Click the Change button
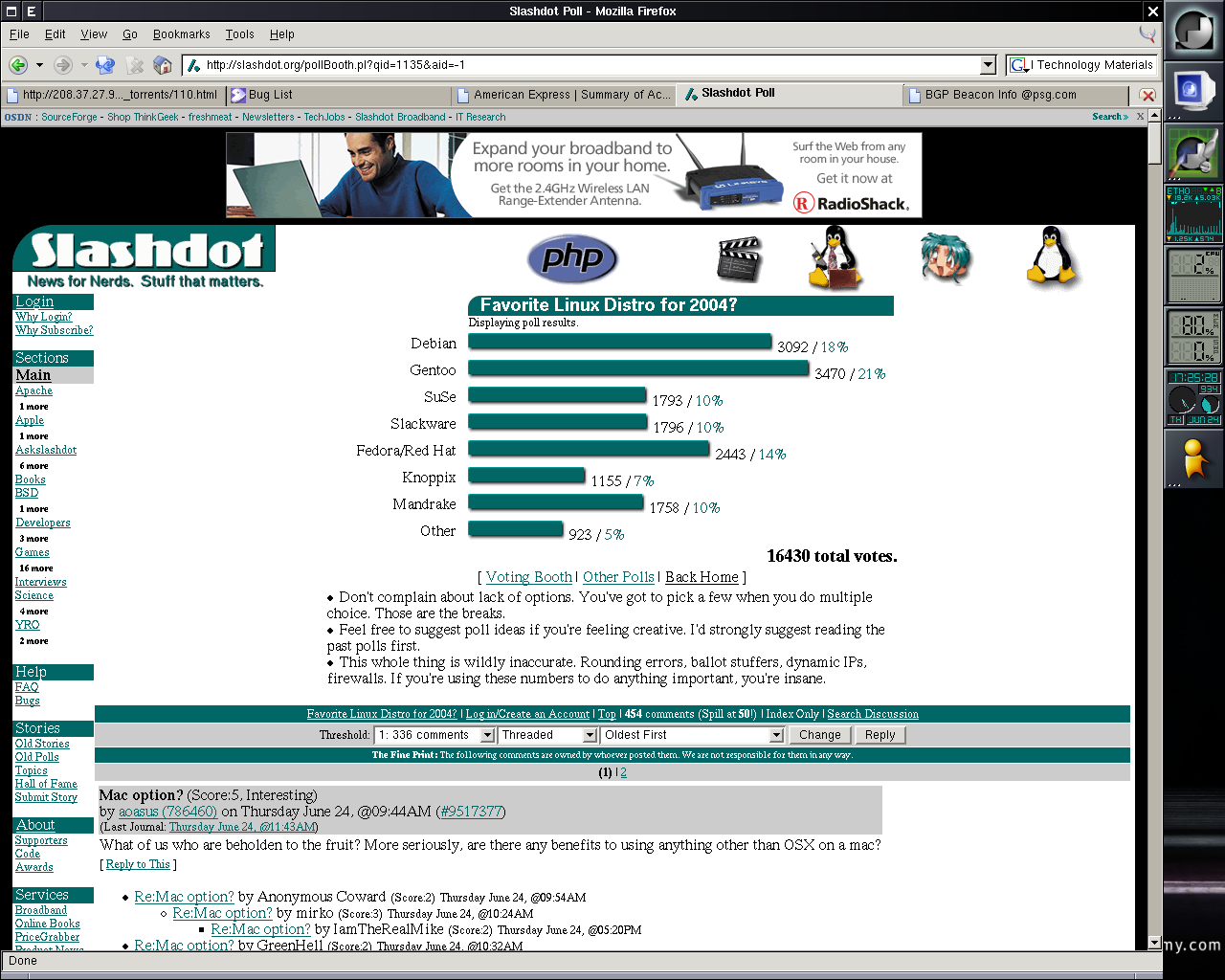1225x980 pixels. click(820, 735)
